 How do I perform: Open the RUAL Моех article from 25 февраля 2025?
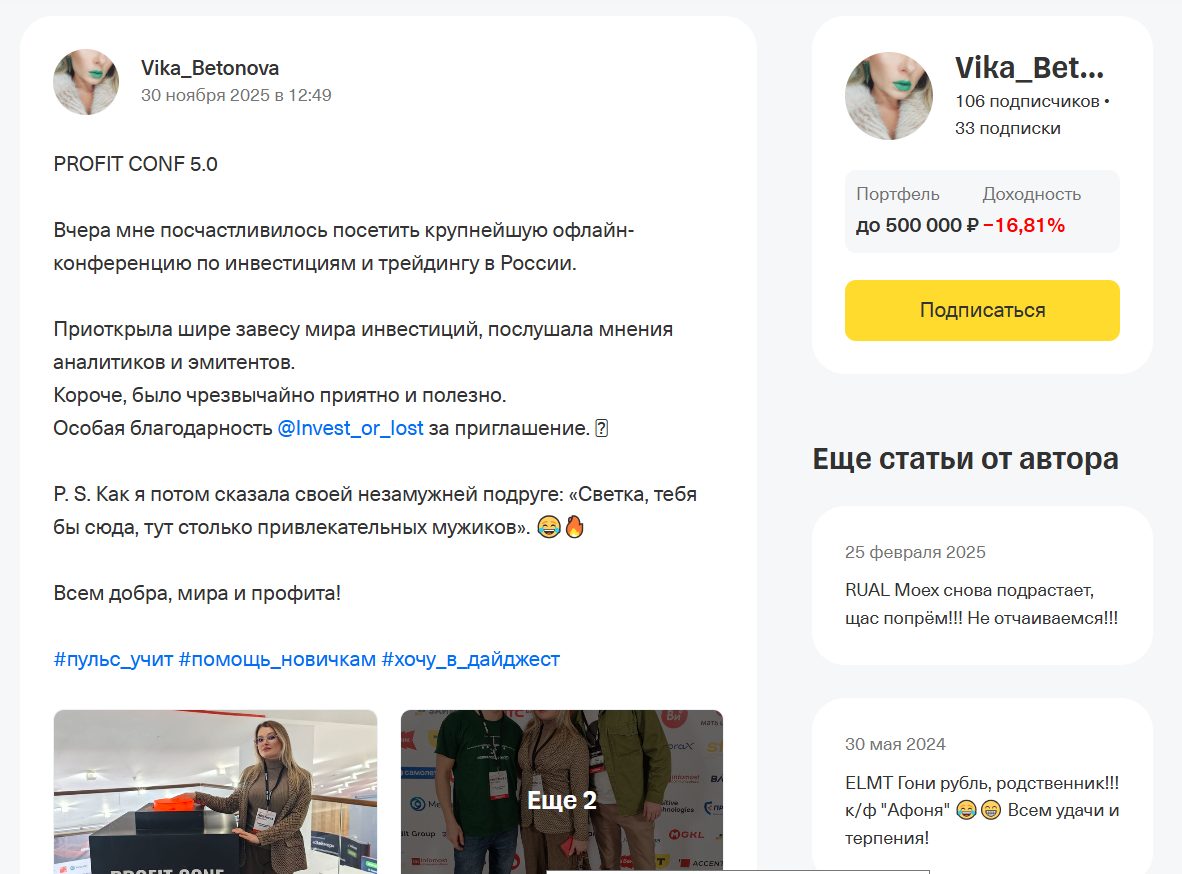(x=982, y=585)
